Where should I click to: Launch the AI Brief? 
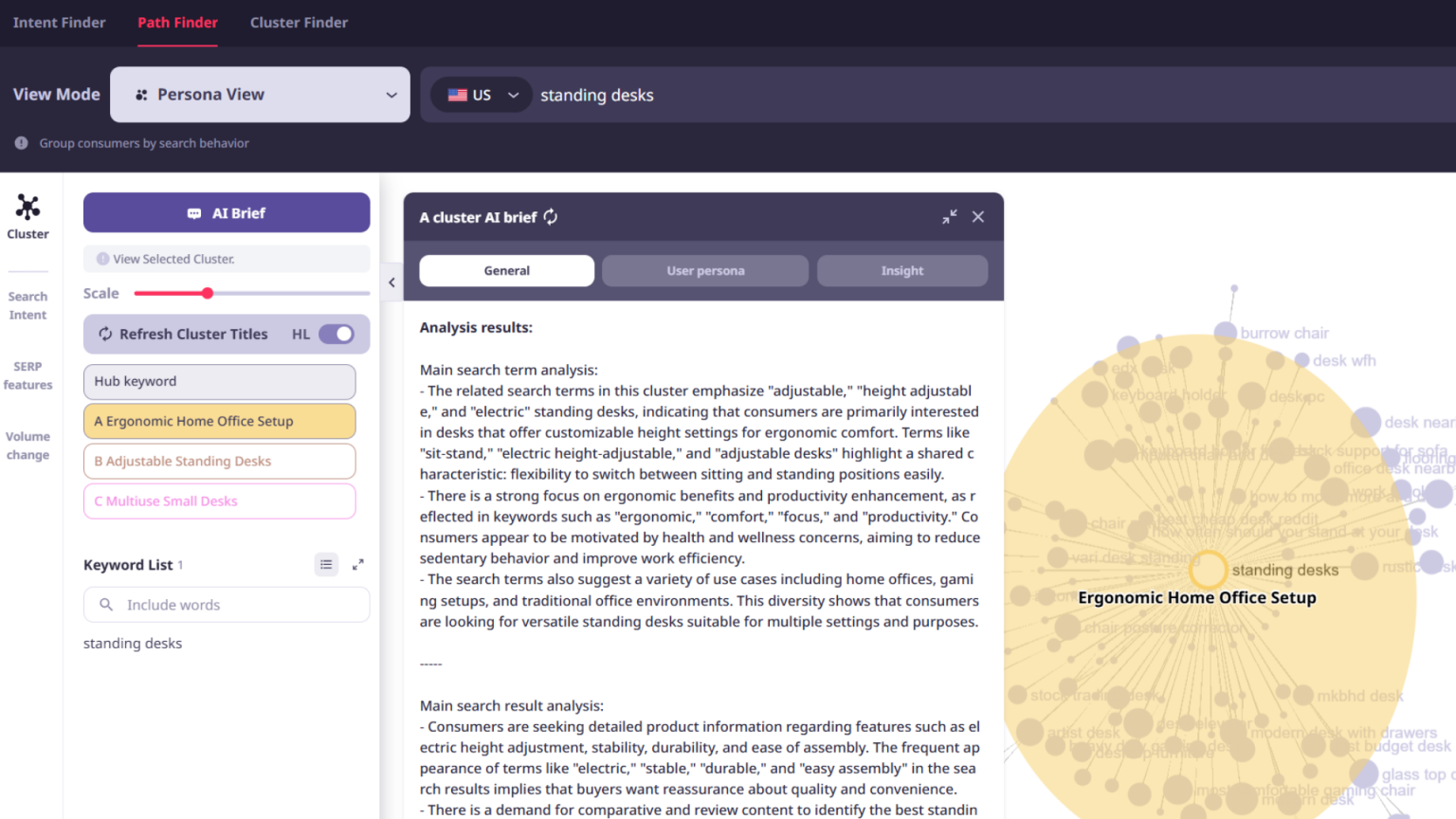click(x=226, y=212)
